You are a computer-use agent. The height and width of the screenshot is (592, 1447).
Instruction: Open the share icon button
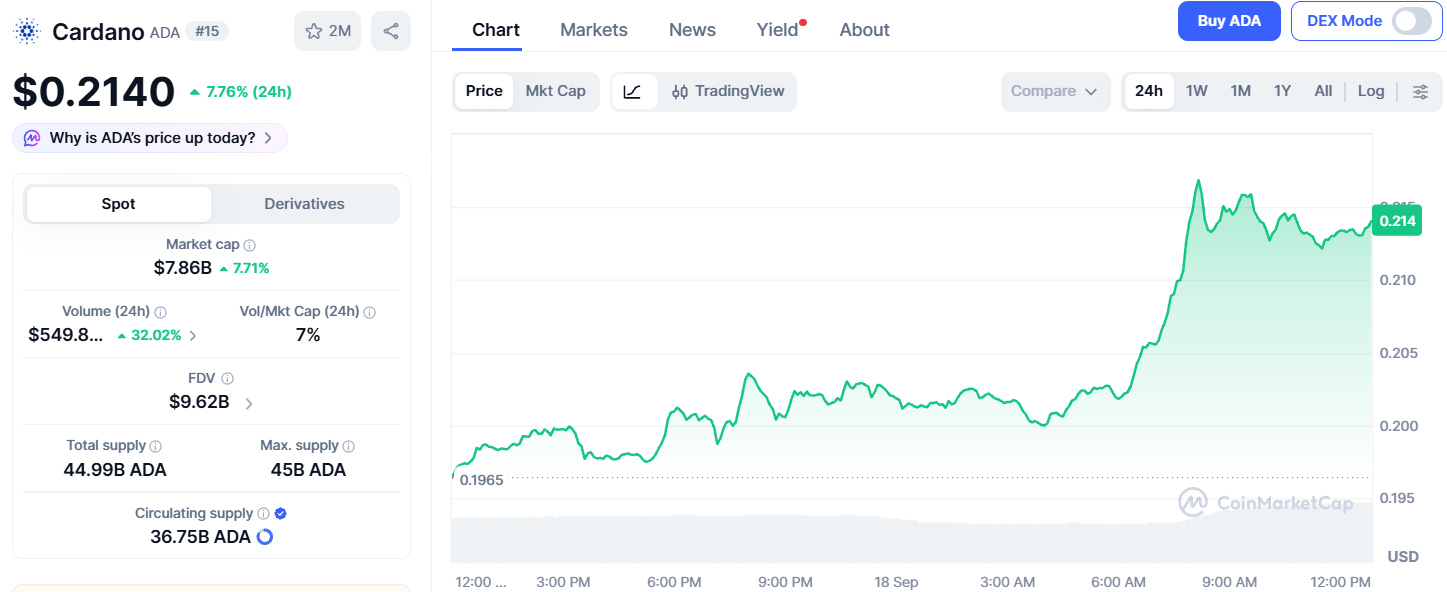click(x=391, y=31)
